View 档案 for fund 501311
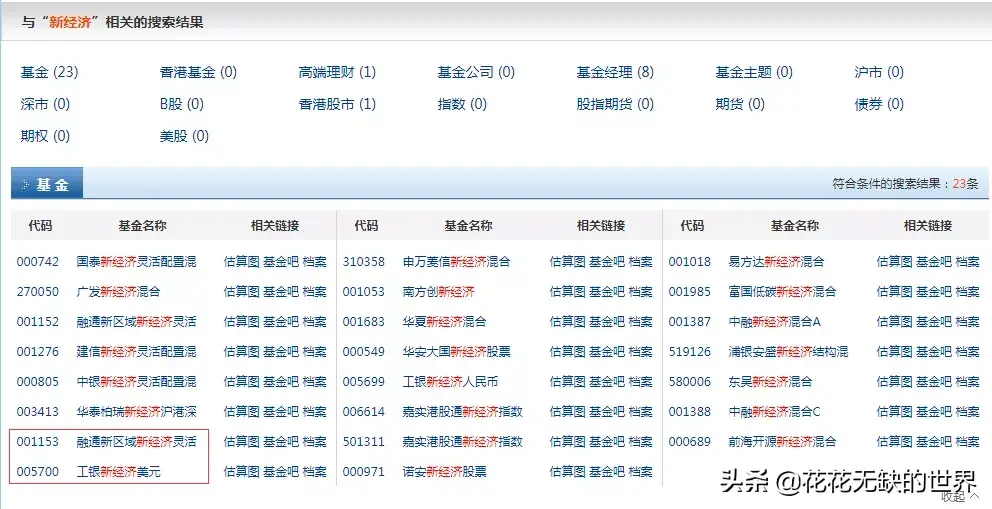This screenshot has width=992, height=509. 640,441
